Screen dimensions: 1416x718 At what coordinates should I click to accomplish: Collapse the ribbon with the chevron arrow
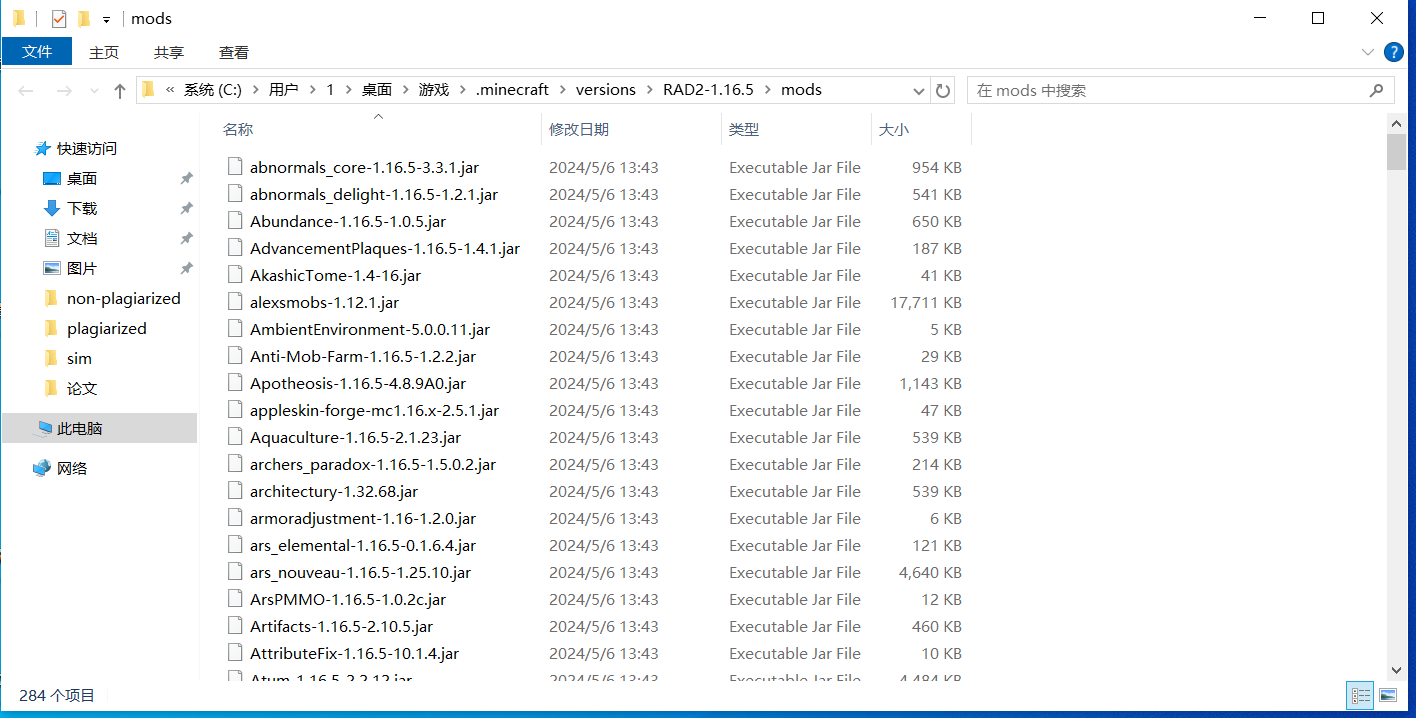pyautogui.click(x=1368, y=52)
